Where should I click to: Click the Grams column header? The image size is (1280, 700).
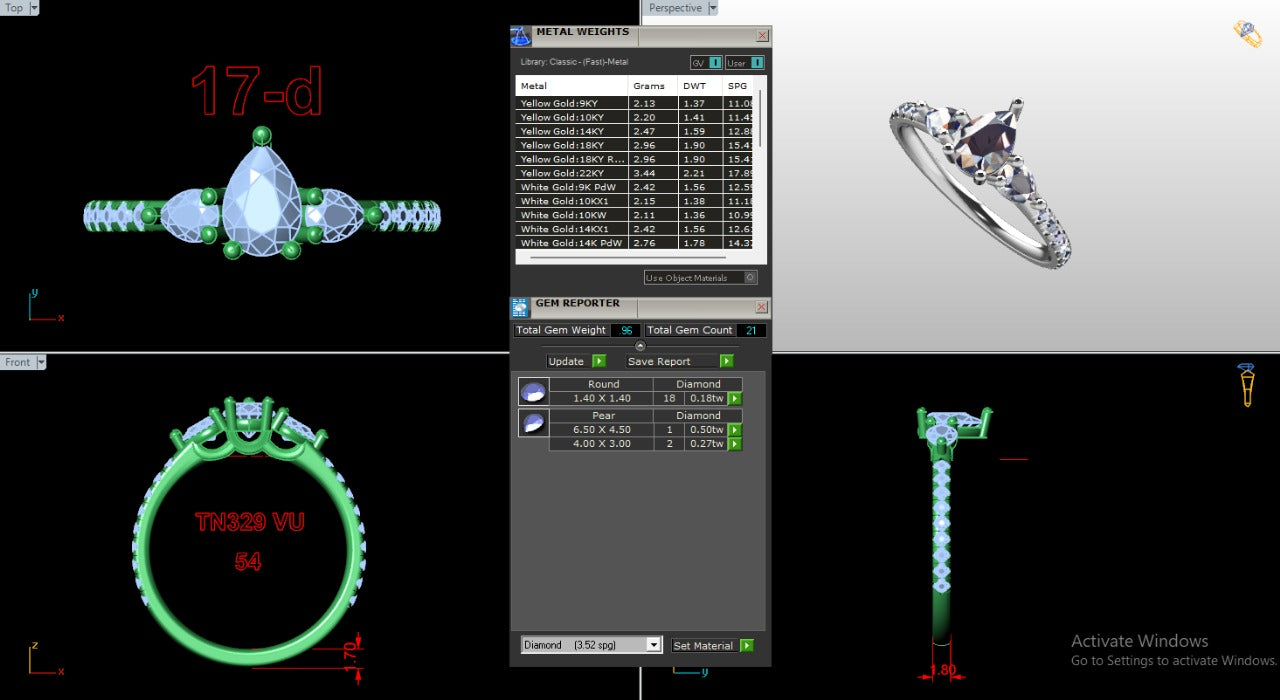tap(655, 86)
